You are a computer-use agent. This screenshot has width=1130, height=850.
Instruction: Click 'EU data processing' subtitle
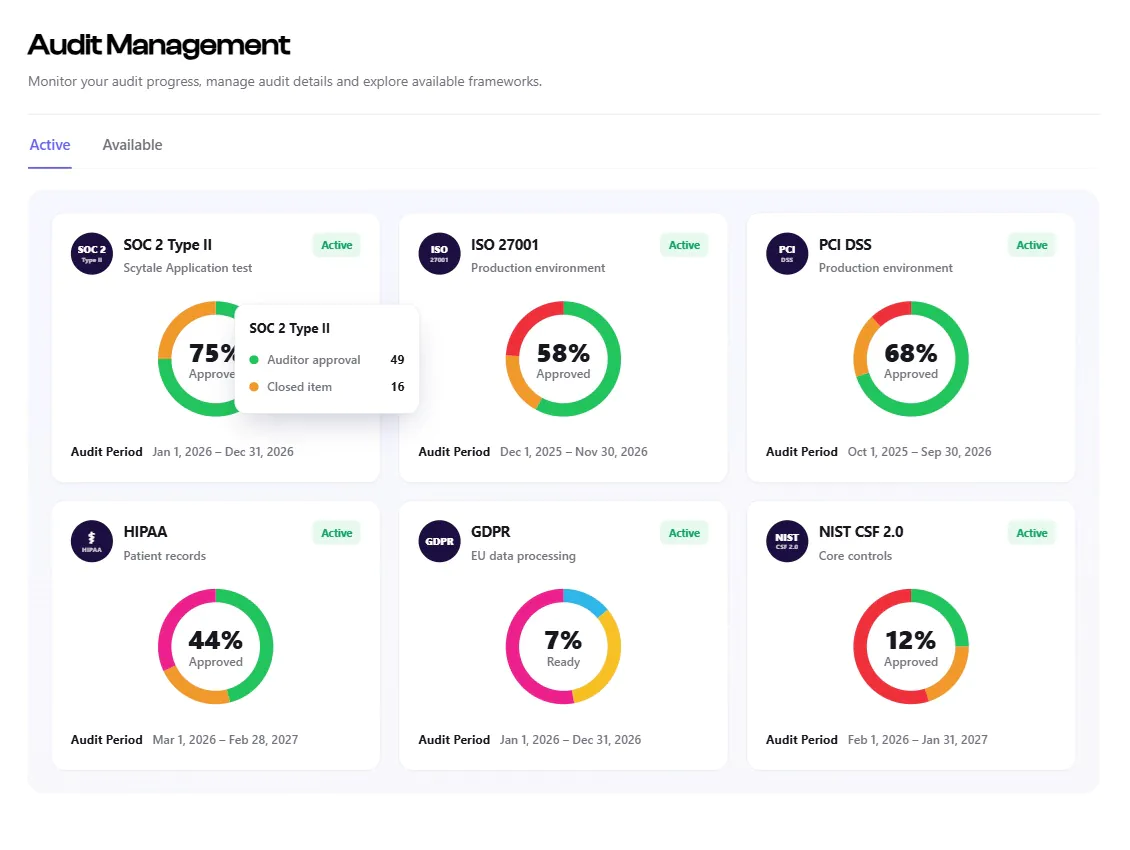click(523, 556)
